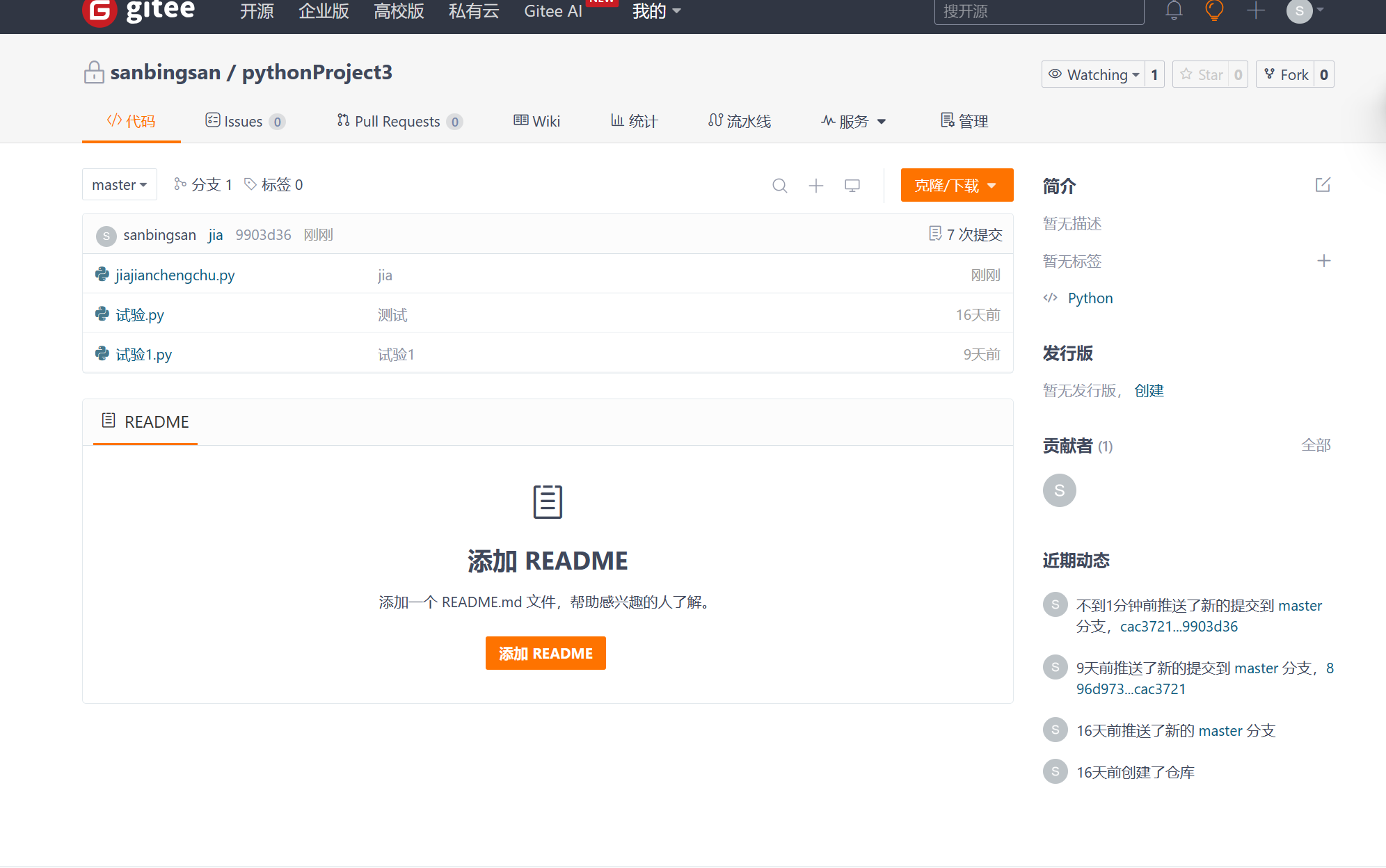Click the notification bell icon
The width and height of the screenshot is (1386, 868).
(1174, 10)
